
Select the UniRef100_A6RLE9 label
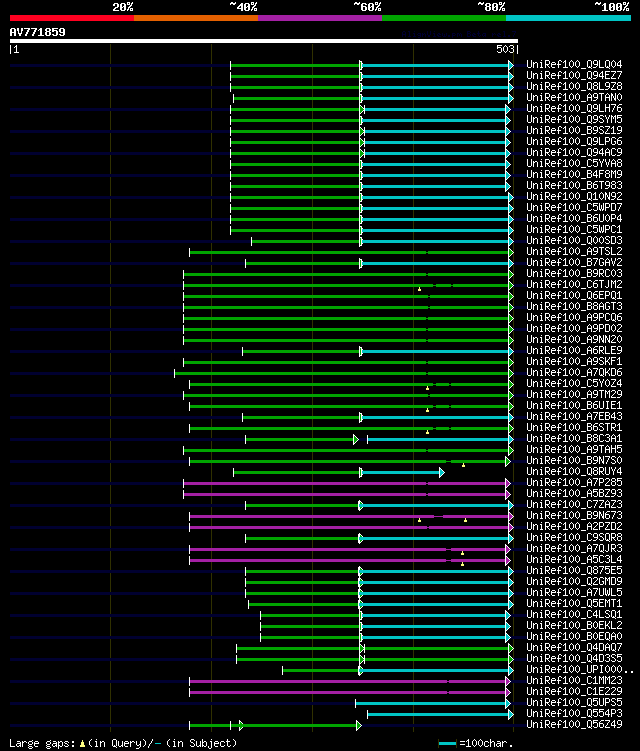click(574, 351)
